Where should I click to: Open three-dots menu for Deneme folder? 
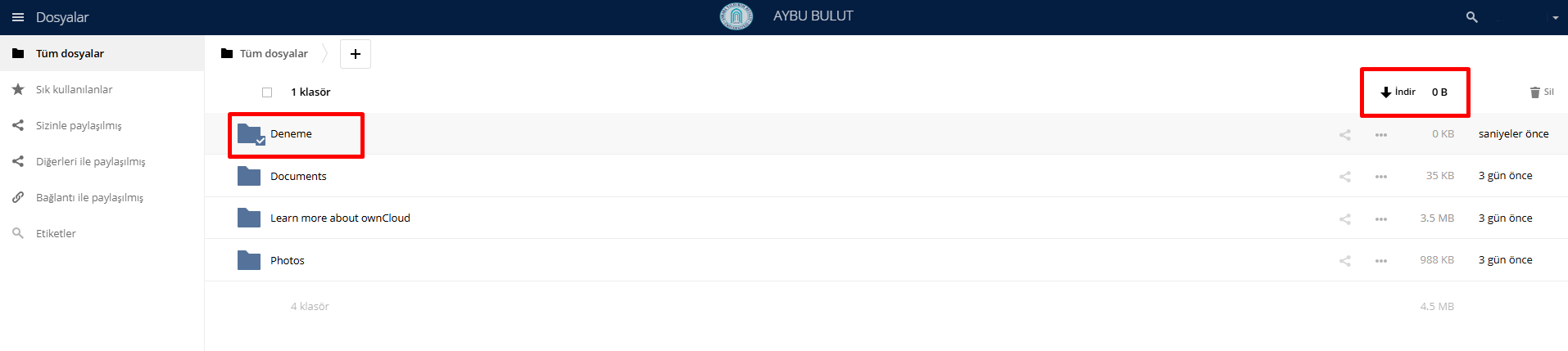click(x=1381, y=135)
